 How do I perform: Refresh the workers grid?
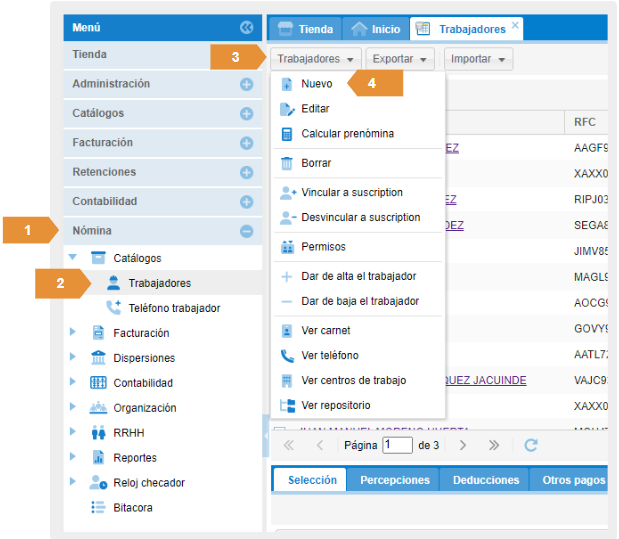[531, 444]
